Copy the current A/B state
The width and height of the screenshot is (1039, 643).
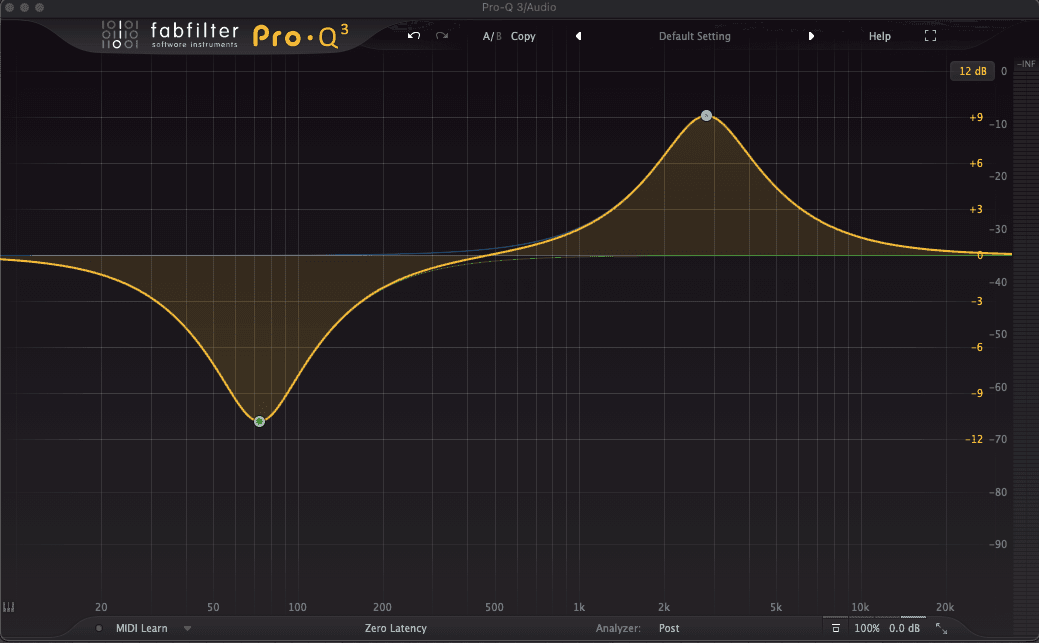(523, 36)
